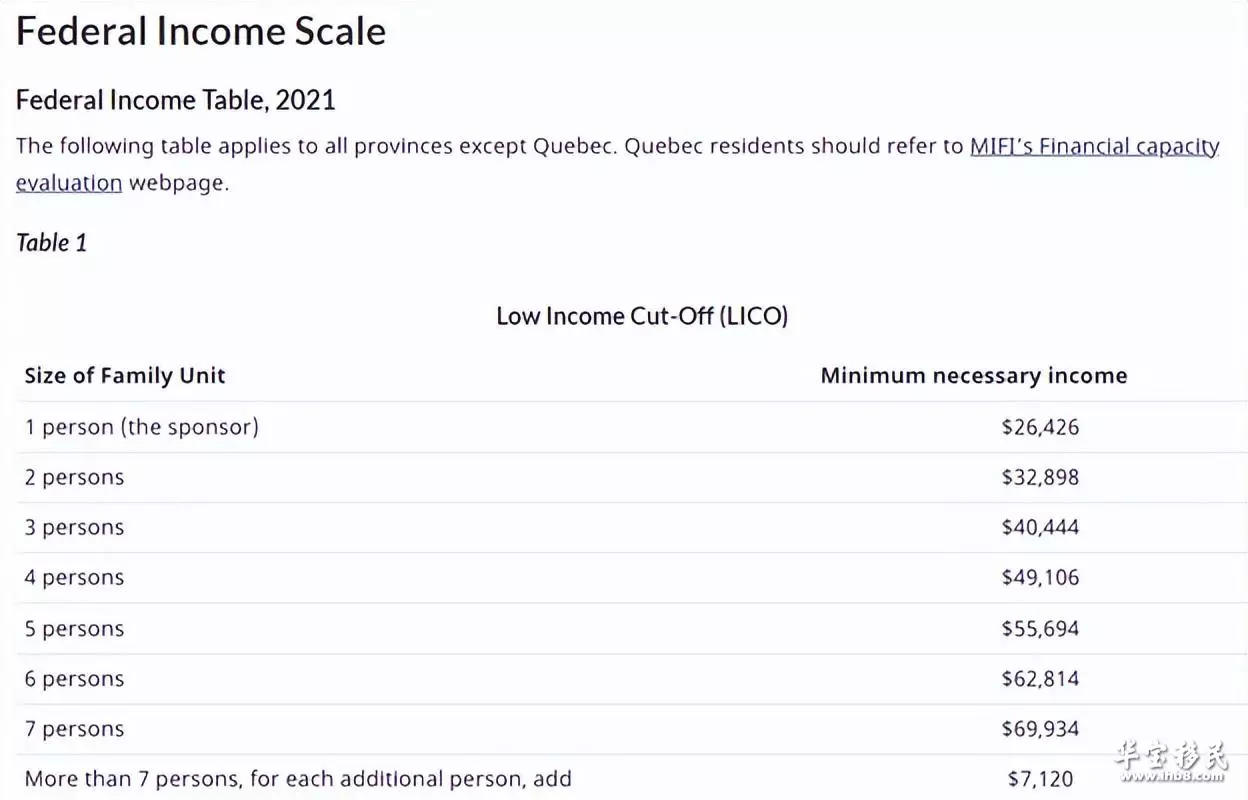
Task: Select the 4 persons row label
Action: pos(74,577)
